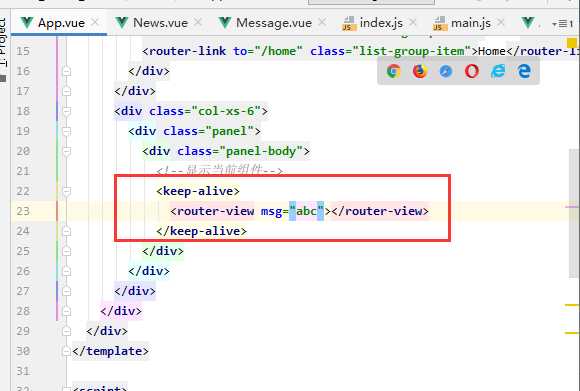Collapse fold marker on line 17
Viewport: 580px width, 391px height.
pos(67,91)
